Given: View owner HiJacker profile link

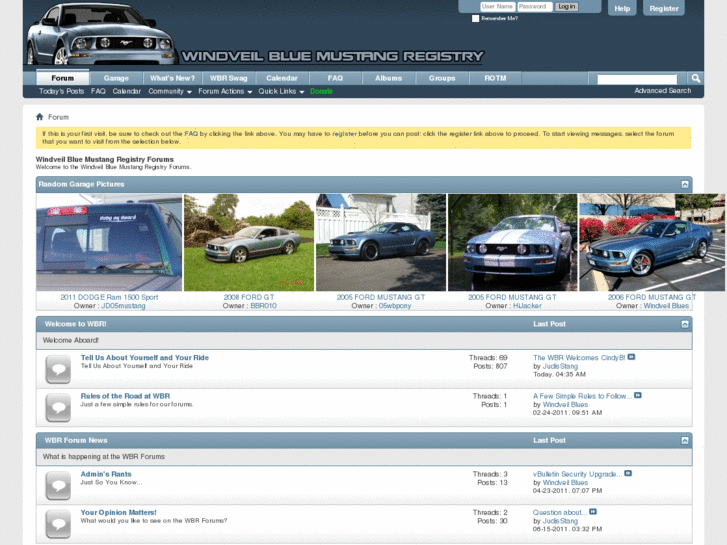Looking at the screenshot, I should tap(527, 306).
